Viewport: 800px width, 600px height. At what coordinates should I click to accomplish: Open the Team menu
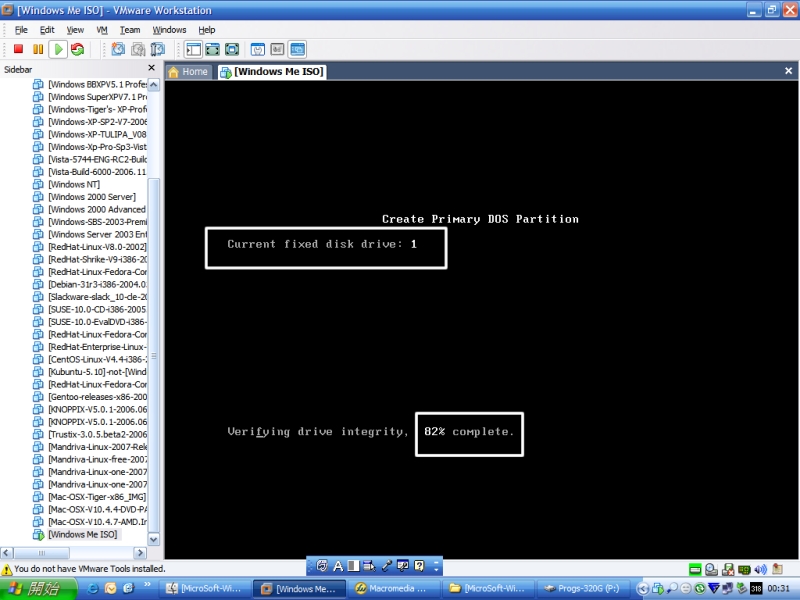pos(130,30)
